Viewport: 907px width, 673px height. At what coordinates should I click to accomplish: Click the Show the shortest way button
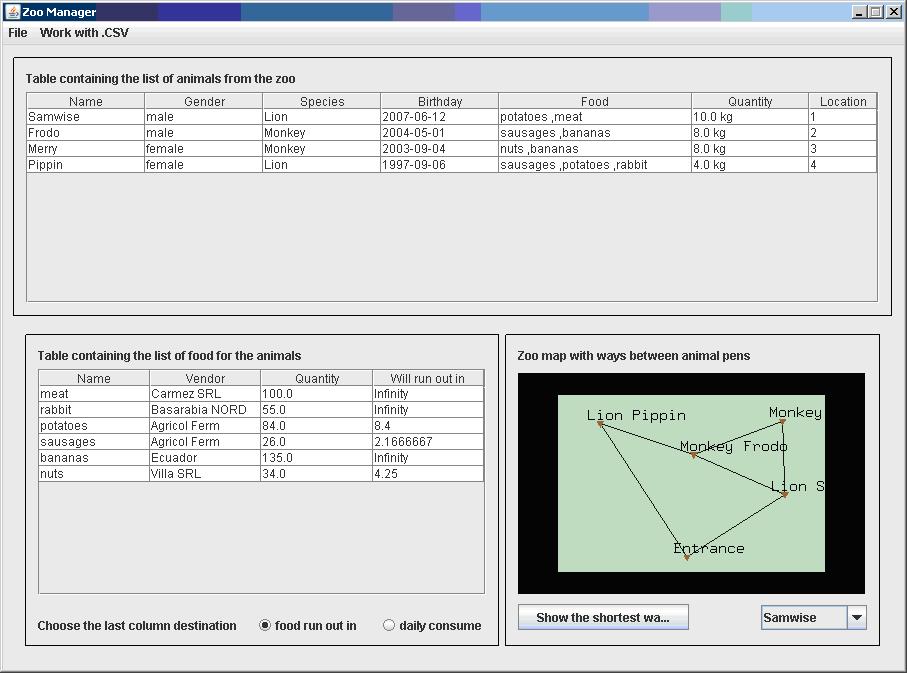pos(602,617)
